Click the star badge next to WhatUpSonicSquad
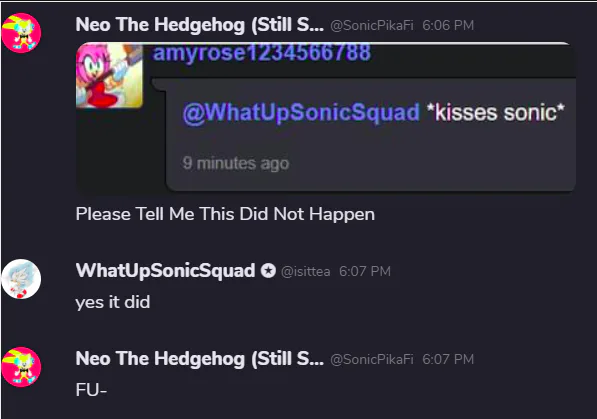597x419 pixels. 268,271
